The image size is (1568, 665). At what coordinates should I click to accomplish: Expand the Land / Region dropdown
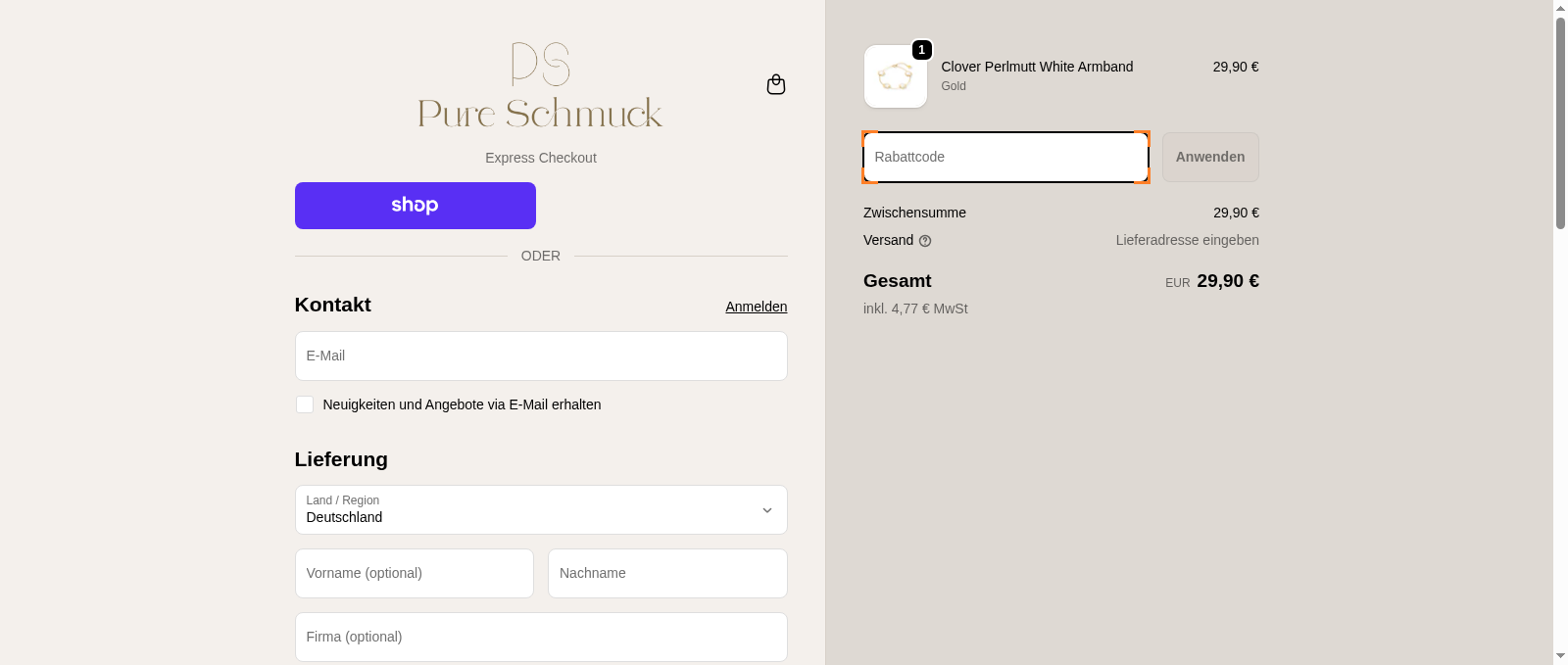(x=541, y=509)
